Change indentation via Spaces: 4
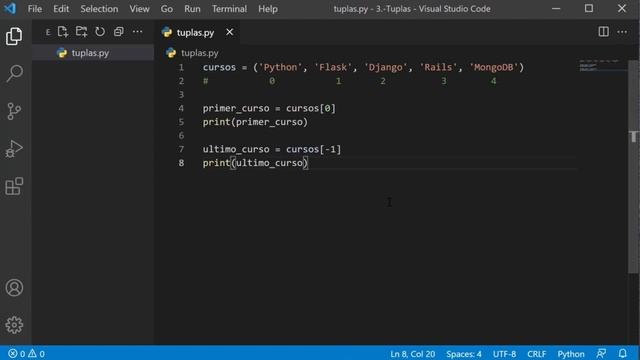 464,353
